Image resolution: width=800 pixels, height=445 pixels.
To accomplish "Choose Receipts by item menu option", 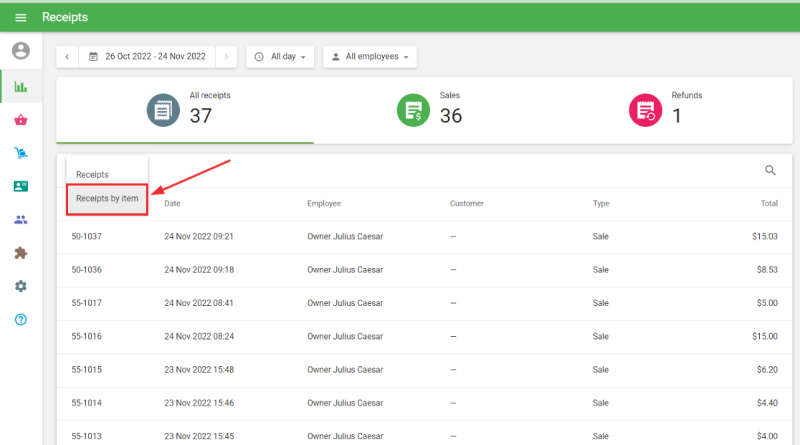I will tap(107, 198).
